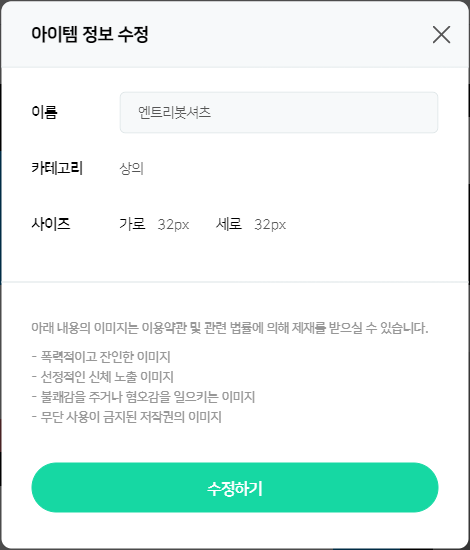The width and height of the screenshot is (470, 550).
Task: Click the 세로 height label
Action: pos(229,224)
